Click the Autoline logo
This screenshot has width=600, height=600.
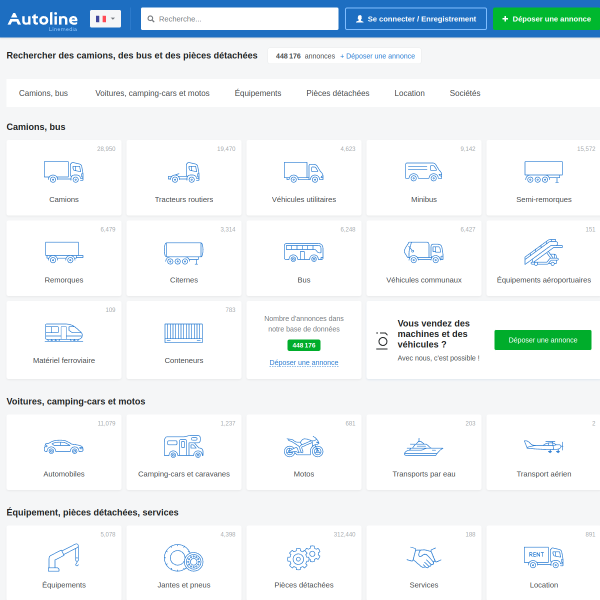42,21
